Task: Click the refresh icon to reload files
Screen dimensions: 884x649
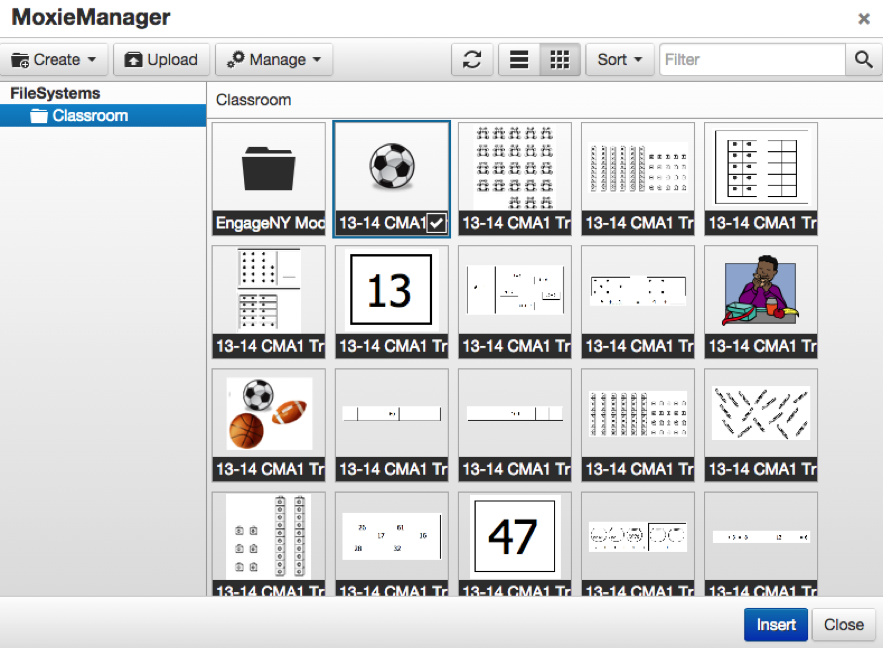Action: [x=472, y=59]
